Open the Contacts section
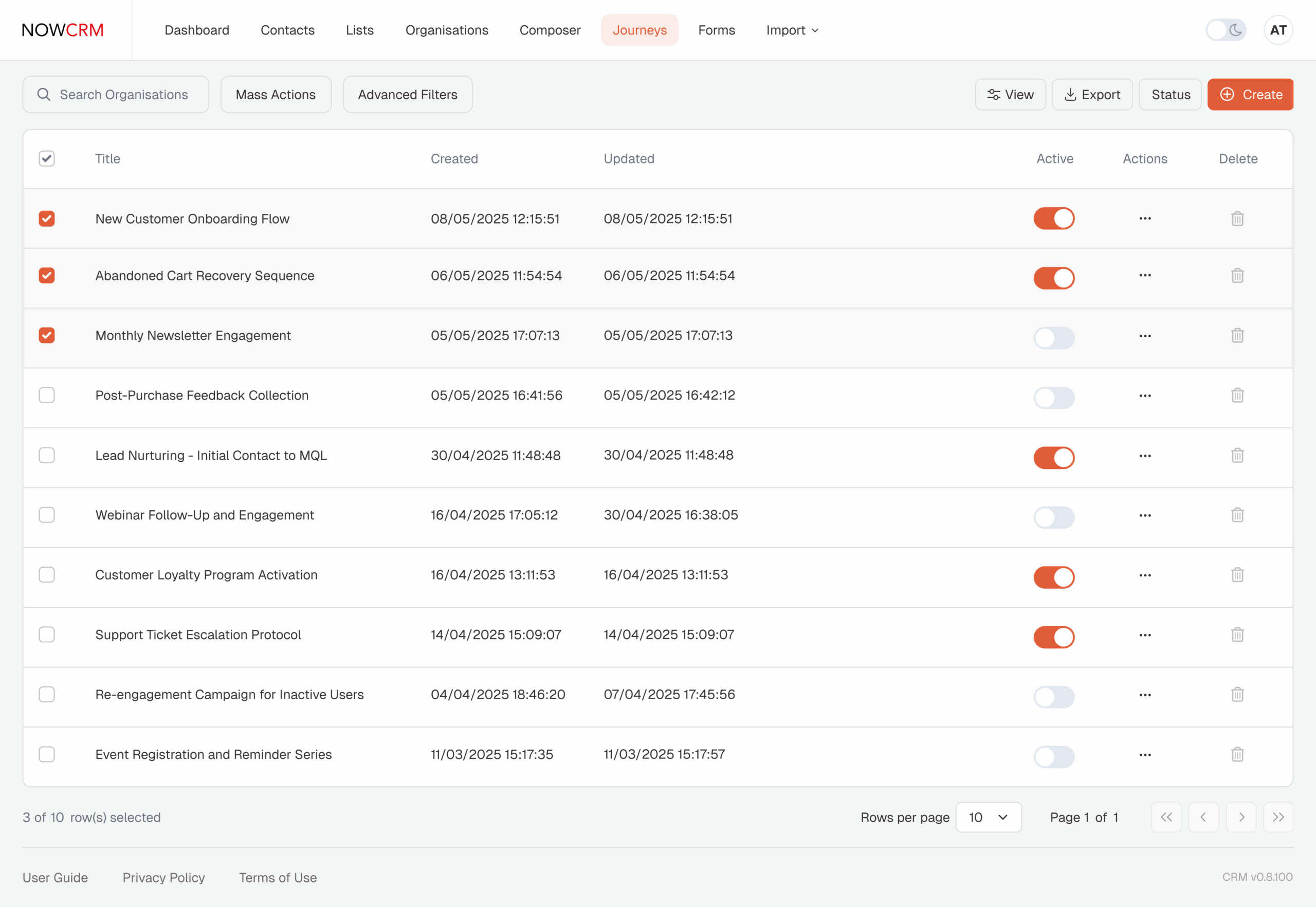 pos(287,30)
